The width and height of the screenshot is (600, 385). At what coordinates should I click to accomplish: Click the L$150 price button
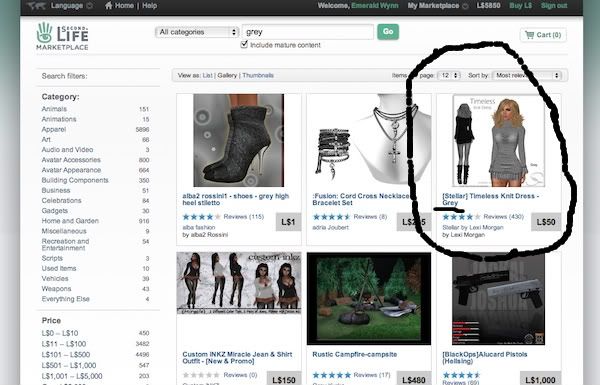point(284,379)
